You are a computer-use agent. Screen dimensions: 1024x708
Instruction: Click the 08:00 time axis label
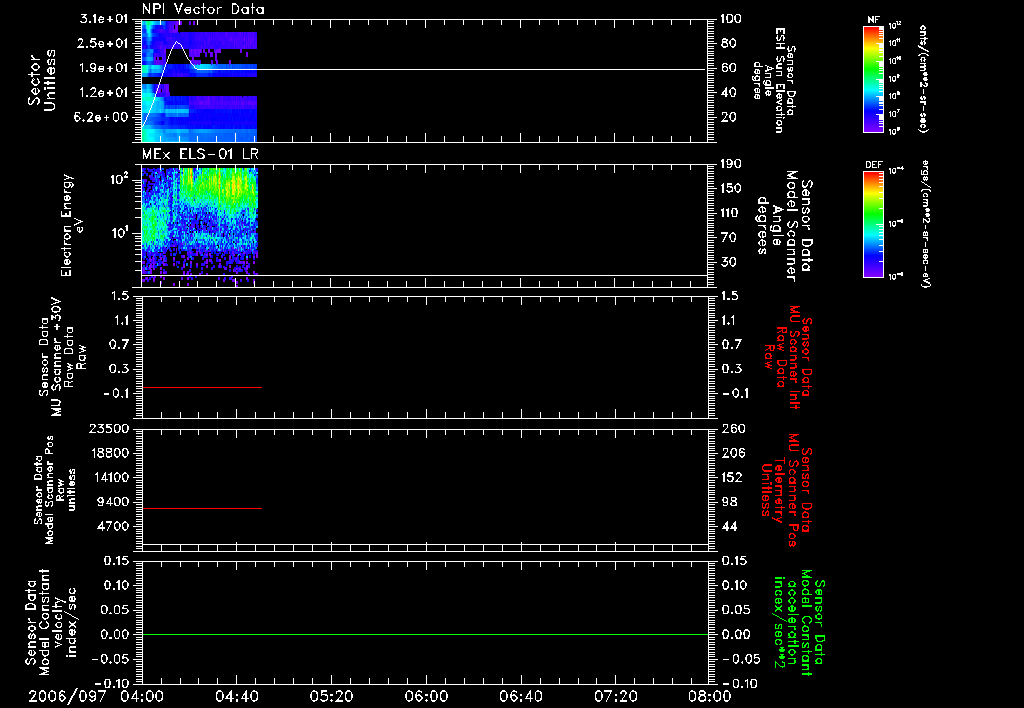[x=709, y=696]
